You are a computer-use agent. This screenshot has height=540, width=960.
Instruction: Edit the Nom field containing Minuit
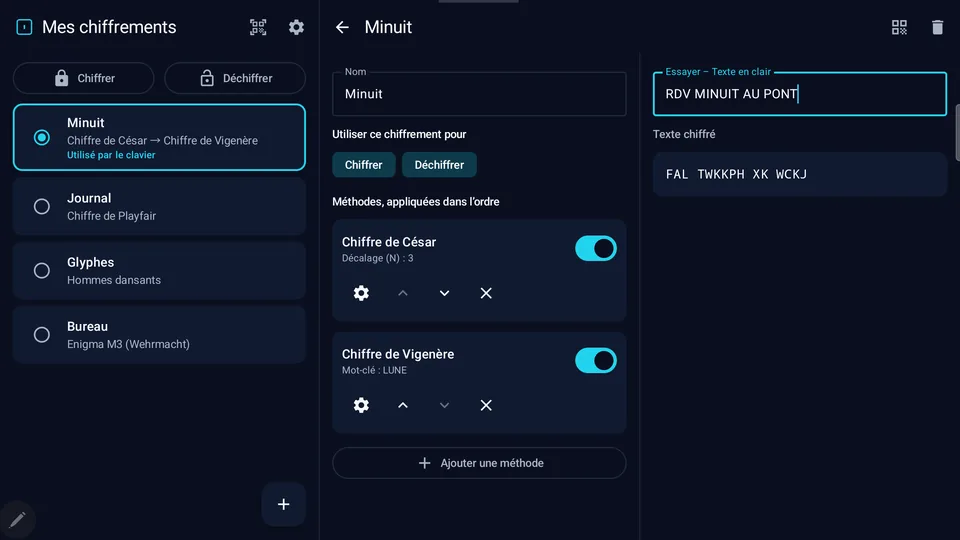point(479,94)
